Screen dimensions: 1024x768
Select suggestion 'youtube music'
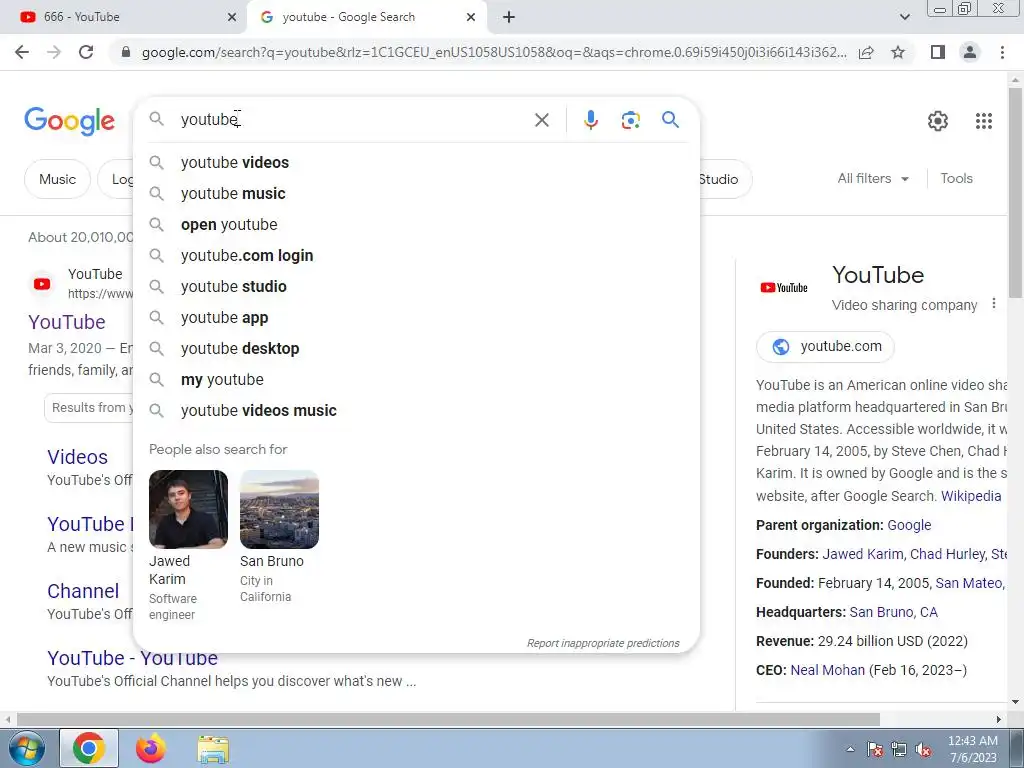[x=416, y=193]
